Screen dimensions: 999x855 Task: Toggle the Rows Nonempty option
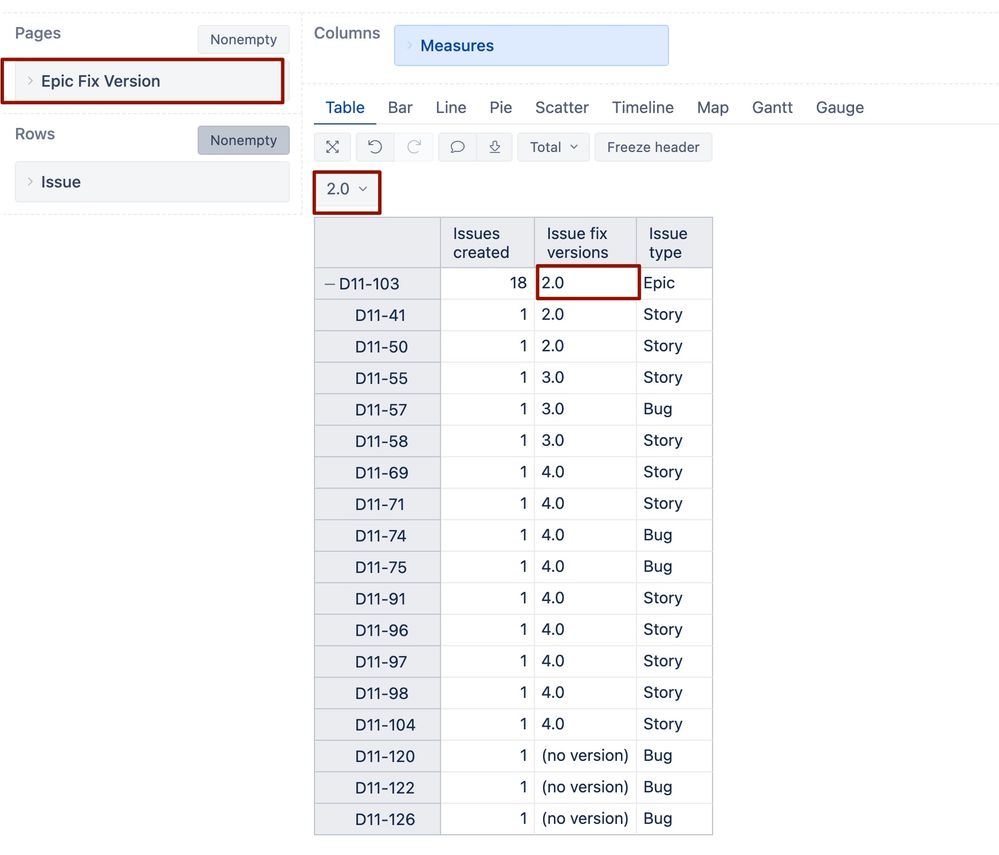[243, 140]
